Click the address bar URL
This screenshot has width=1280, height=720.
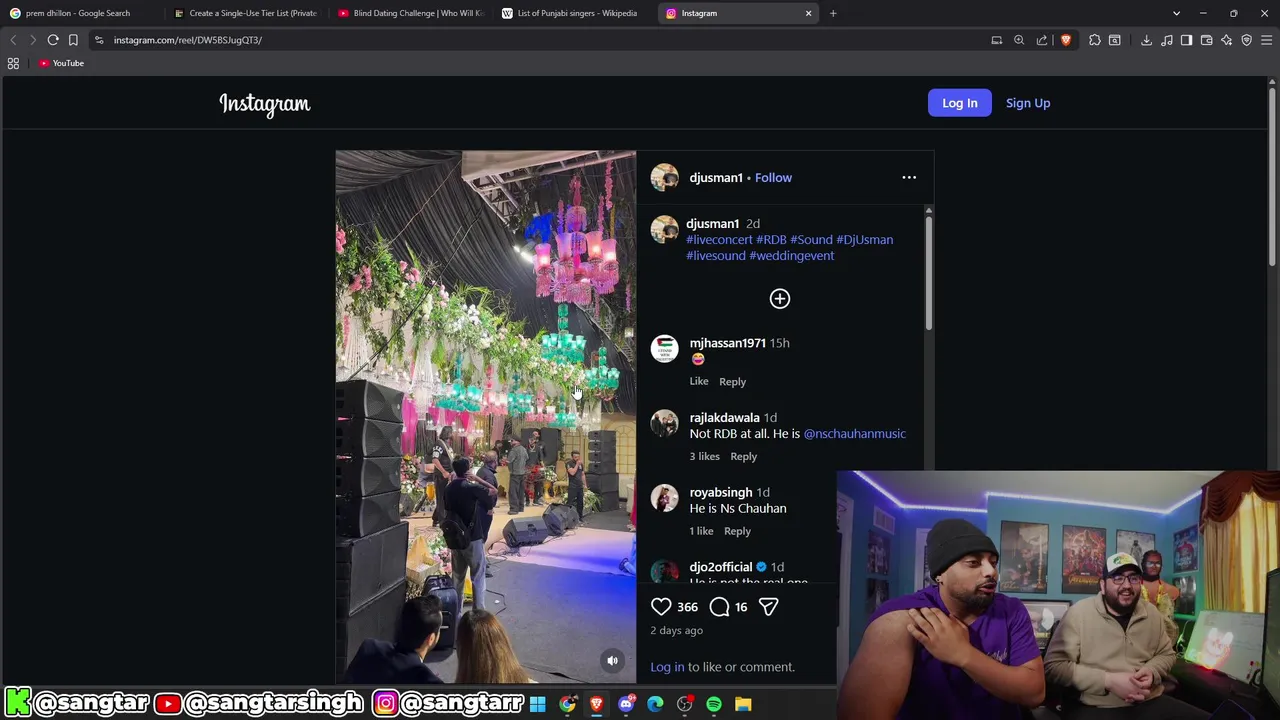(188, 40)
